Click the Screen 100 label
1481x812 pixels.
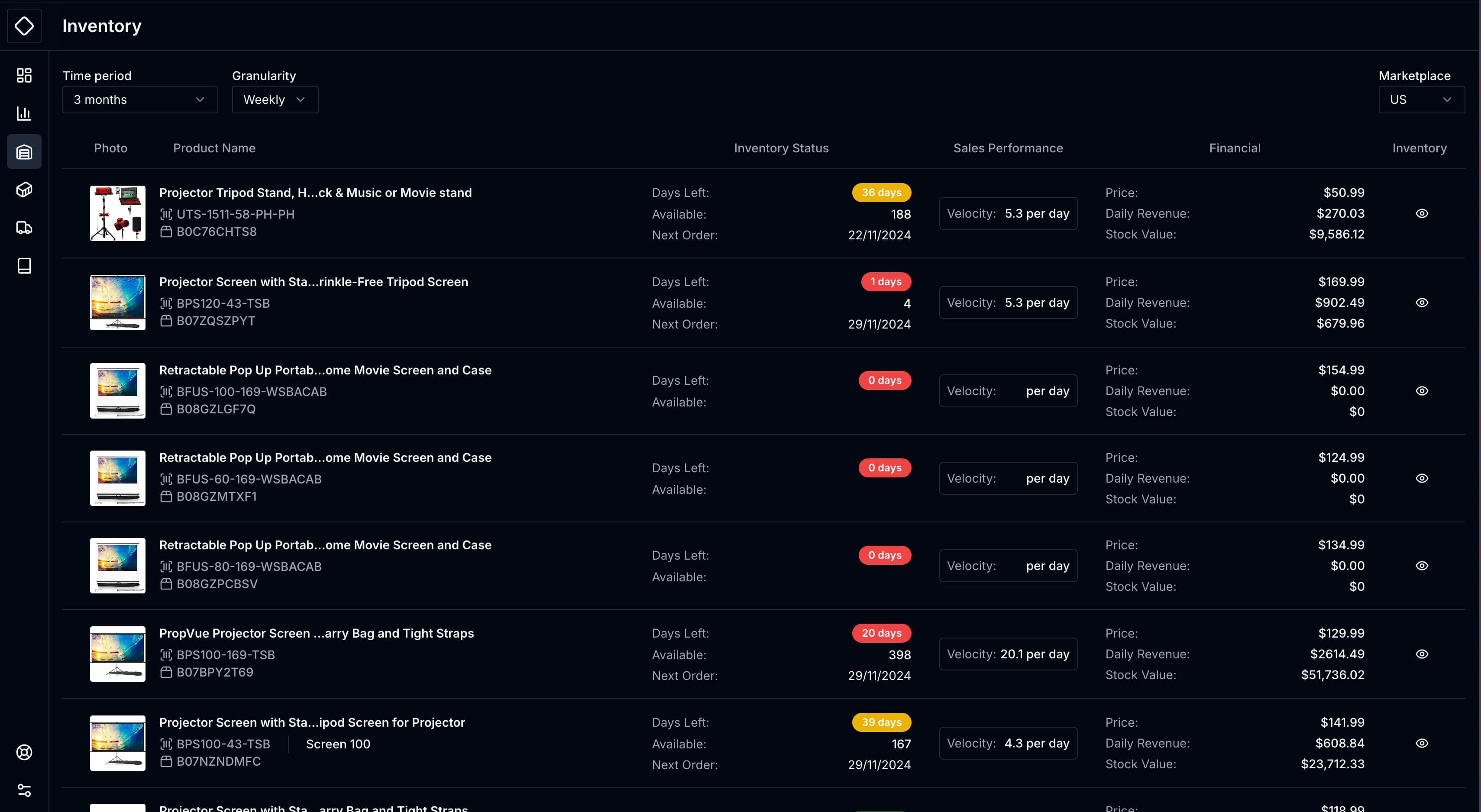(x=338, y=744)
